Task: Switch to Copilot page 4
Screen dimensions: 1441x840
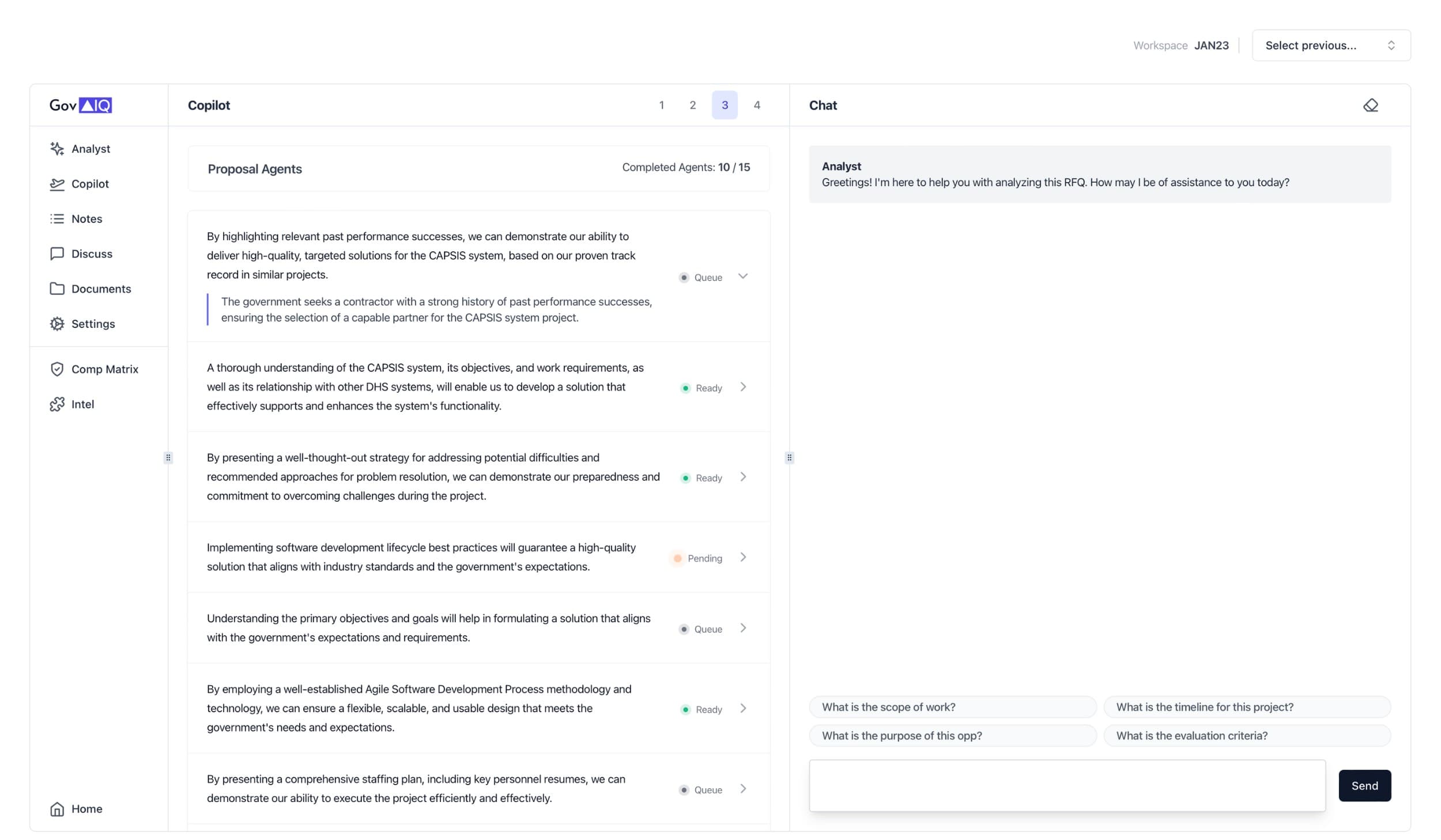Action: [756, 105]
